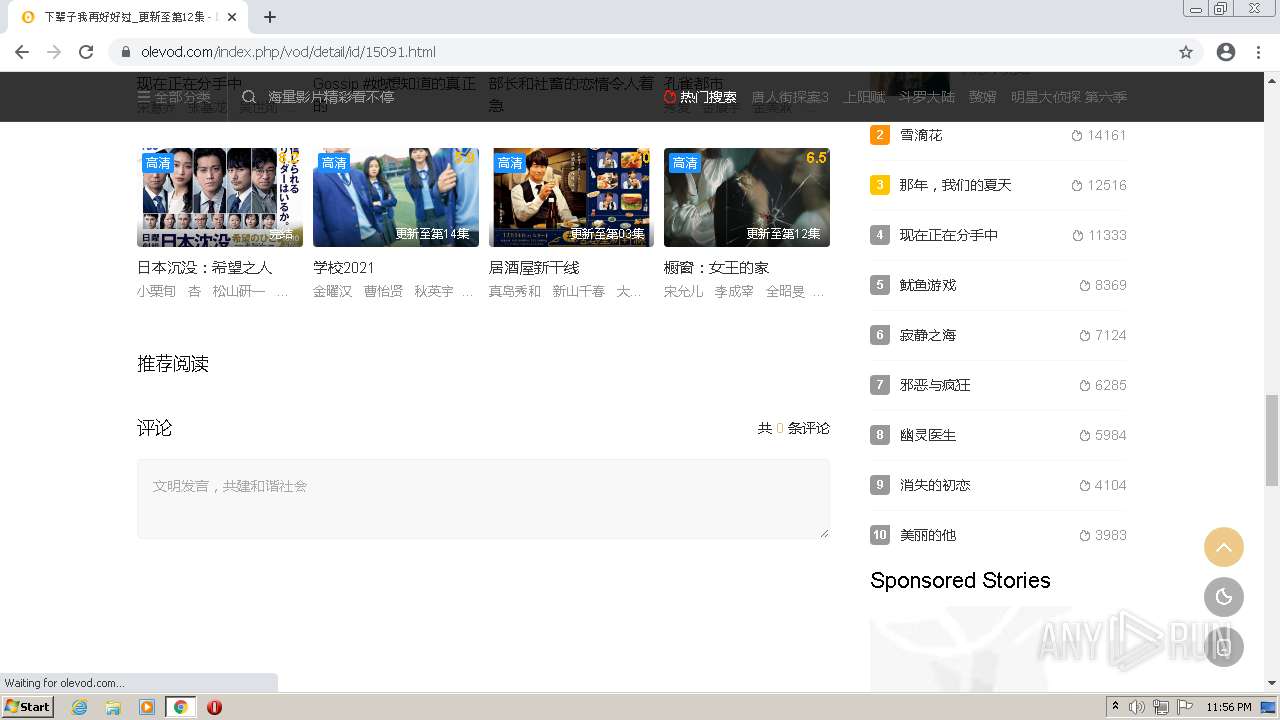Image resolution: width=1280 pixels, height=720 pixels.
Task: Open the Chrome three-dot menu
Action: (x=1258, y=52)
